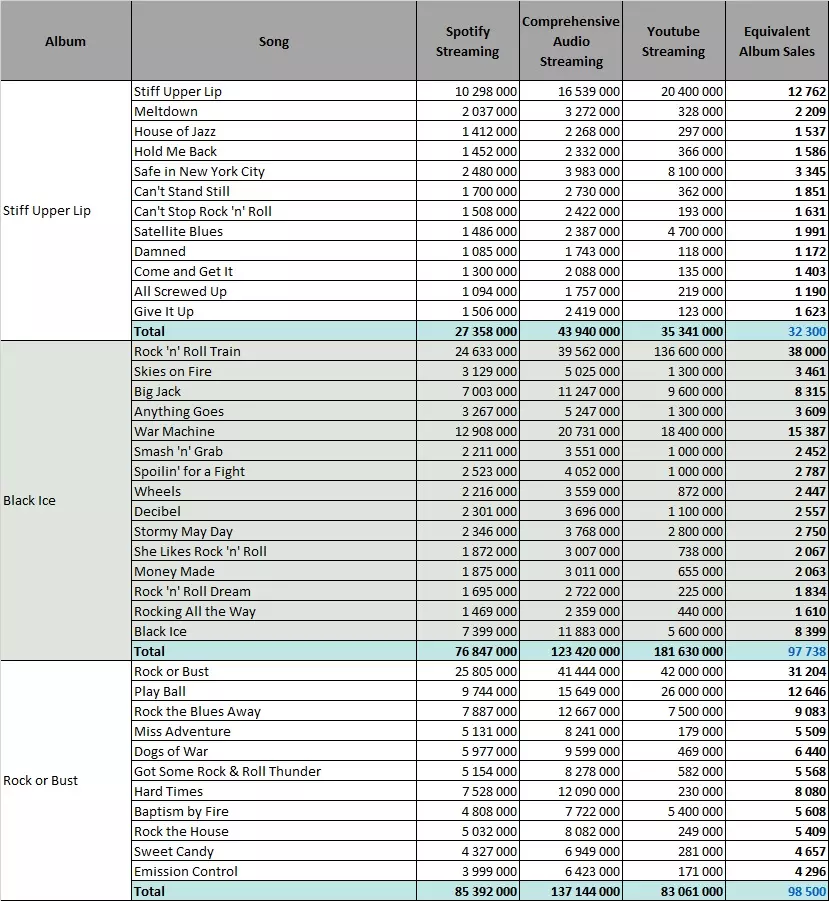
Task: Click Stiff Upper Lip total 32 300
Action: [777, 332]
